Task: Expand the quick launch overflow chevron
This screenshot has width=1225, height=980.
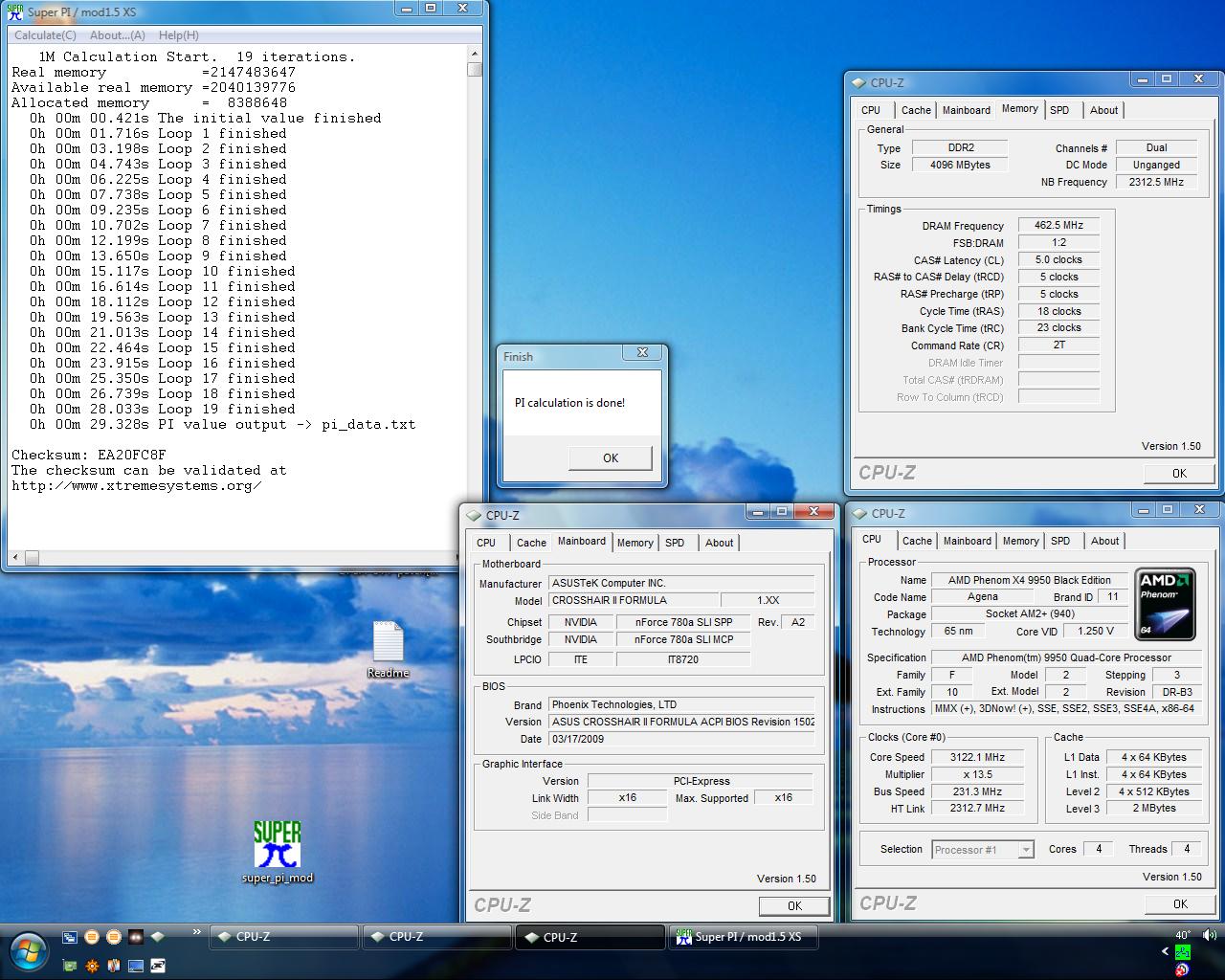Action: pyautogui.click(x=197, y=931)
